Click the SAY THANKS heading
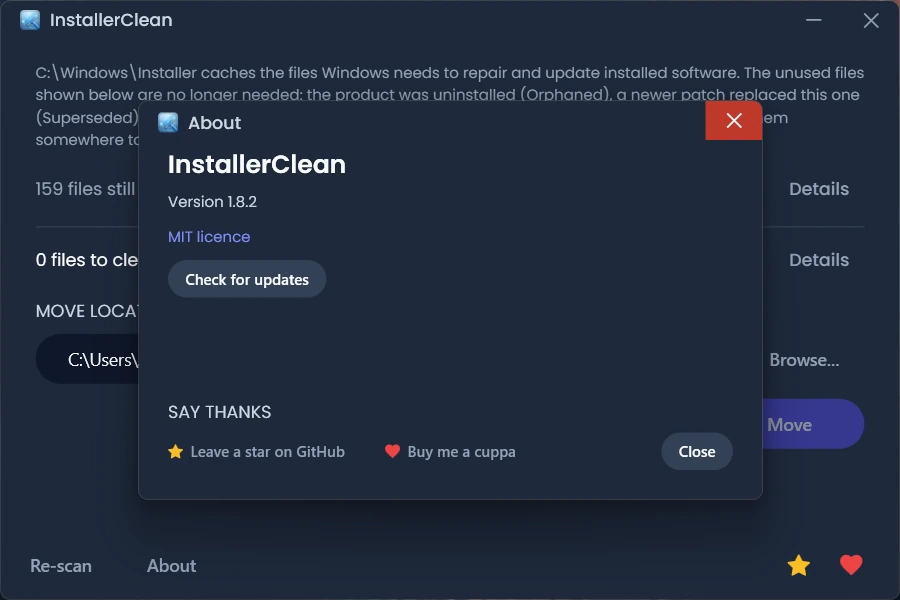 point(219,412)
